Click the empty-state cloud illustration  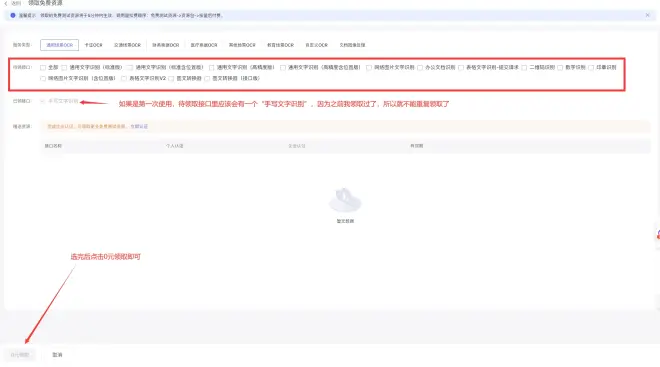coord(345,200)
